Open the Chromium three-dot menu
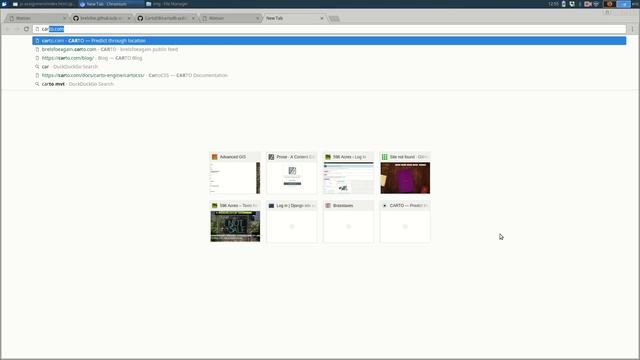Viewport: 640px width, 360px height. pyautogui.click(x=632, y=29)
